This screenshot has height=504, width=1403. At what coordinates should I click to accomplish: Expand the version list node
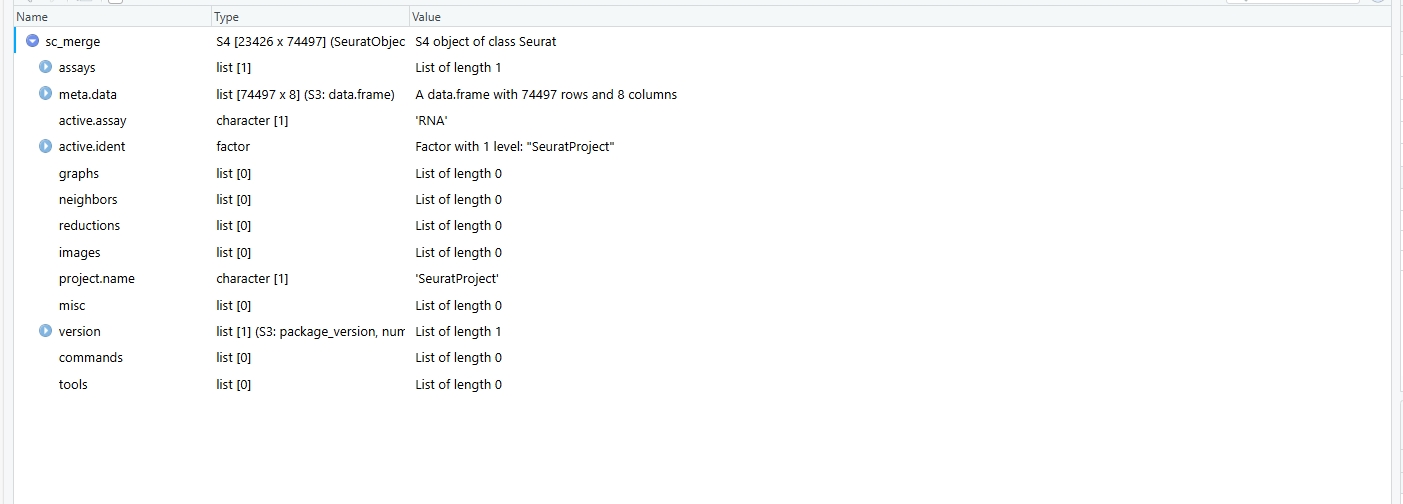click(x=45, y=331)
